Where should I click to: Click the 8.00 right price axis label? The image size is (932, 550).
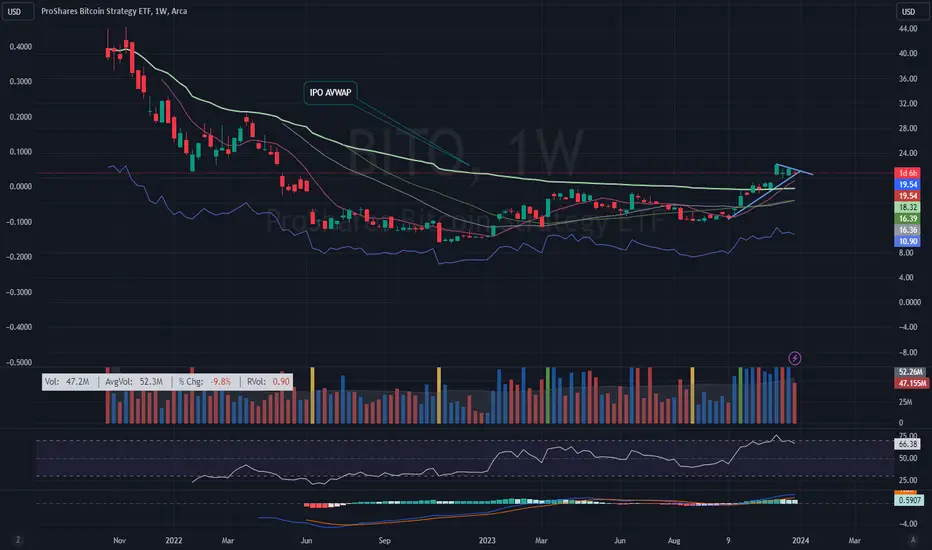coord(906,253)
